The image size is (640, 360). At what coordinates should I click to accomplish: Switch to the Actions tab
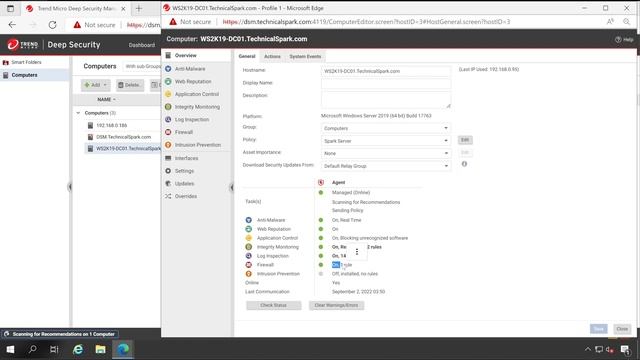click(x=272, y=56)
